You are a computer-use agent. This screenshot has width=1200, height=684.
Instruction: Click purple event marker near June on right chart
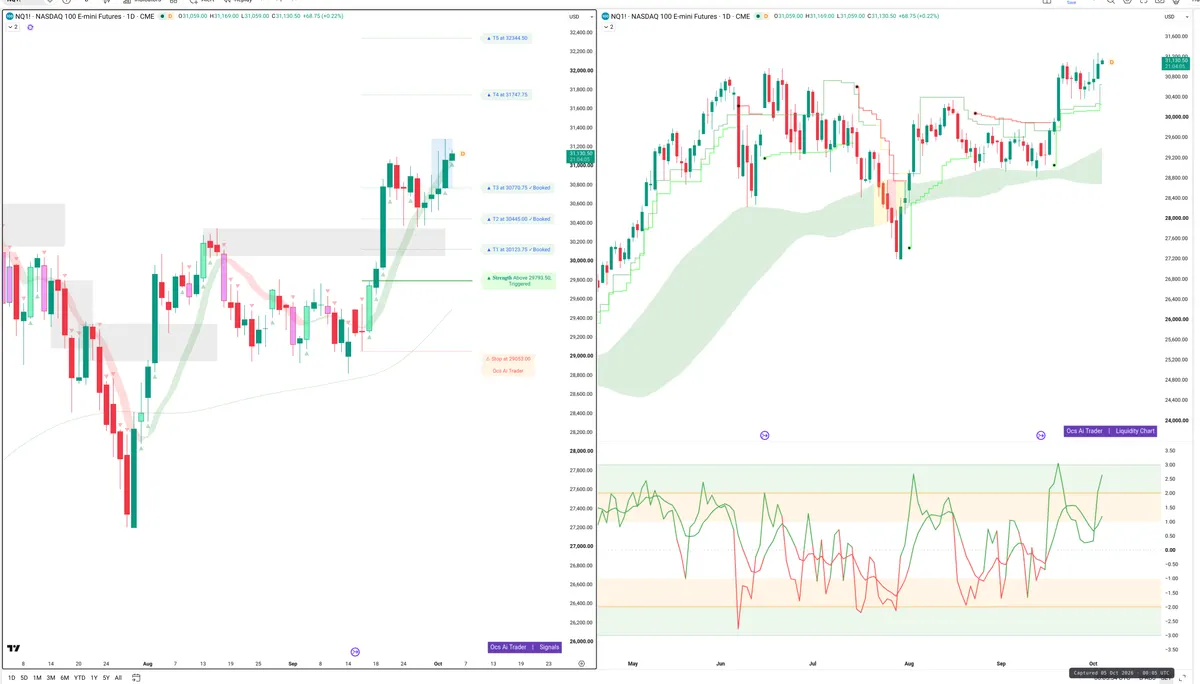coord(764,435)
